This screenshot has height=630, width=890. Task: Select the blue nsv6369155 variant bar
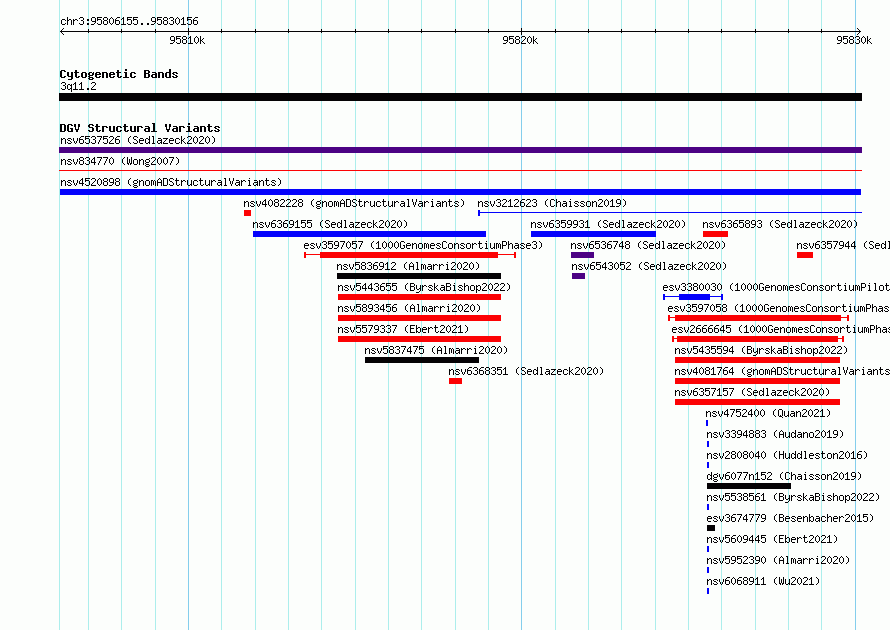pos(370,234)
